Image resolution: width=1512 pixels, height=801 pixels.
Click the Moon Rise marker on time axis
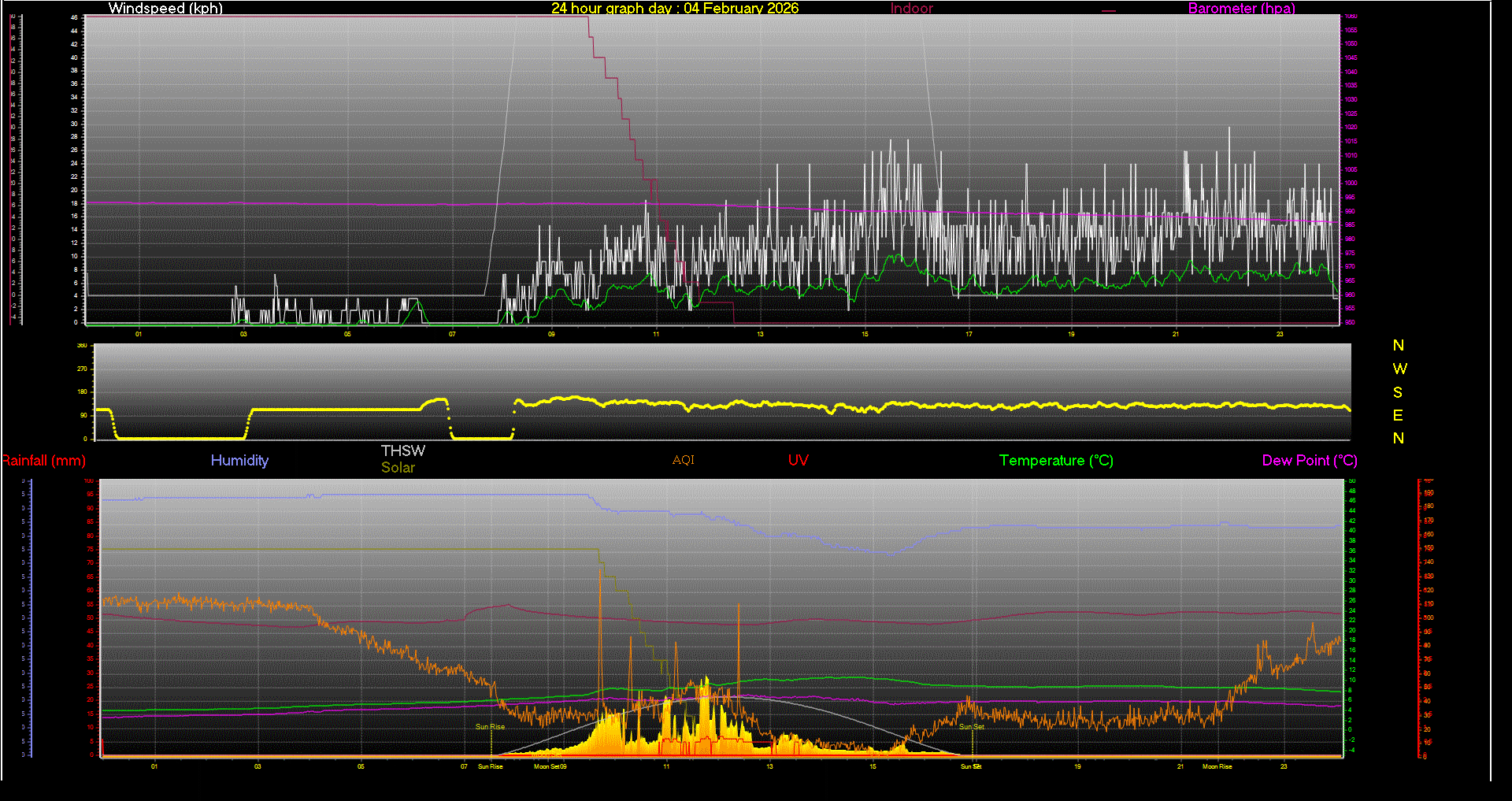pyautogui.click(x=1217, y=766)
